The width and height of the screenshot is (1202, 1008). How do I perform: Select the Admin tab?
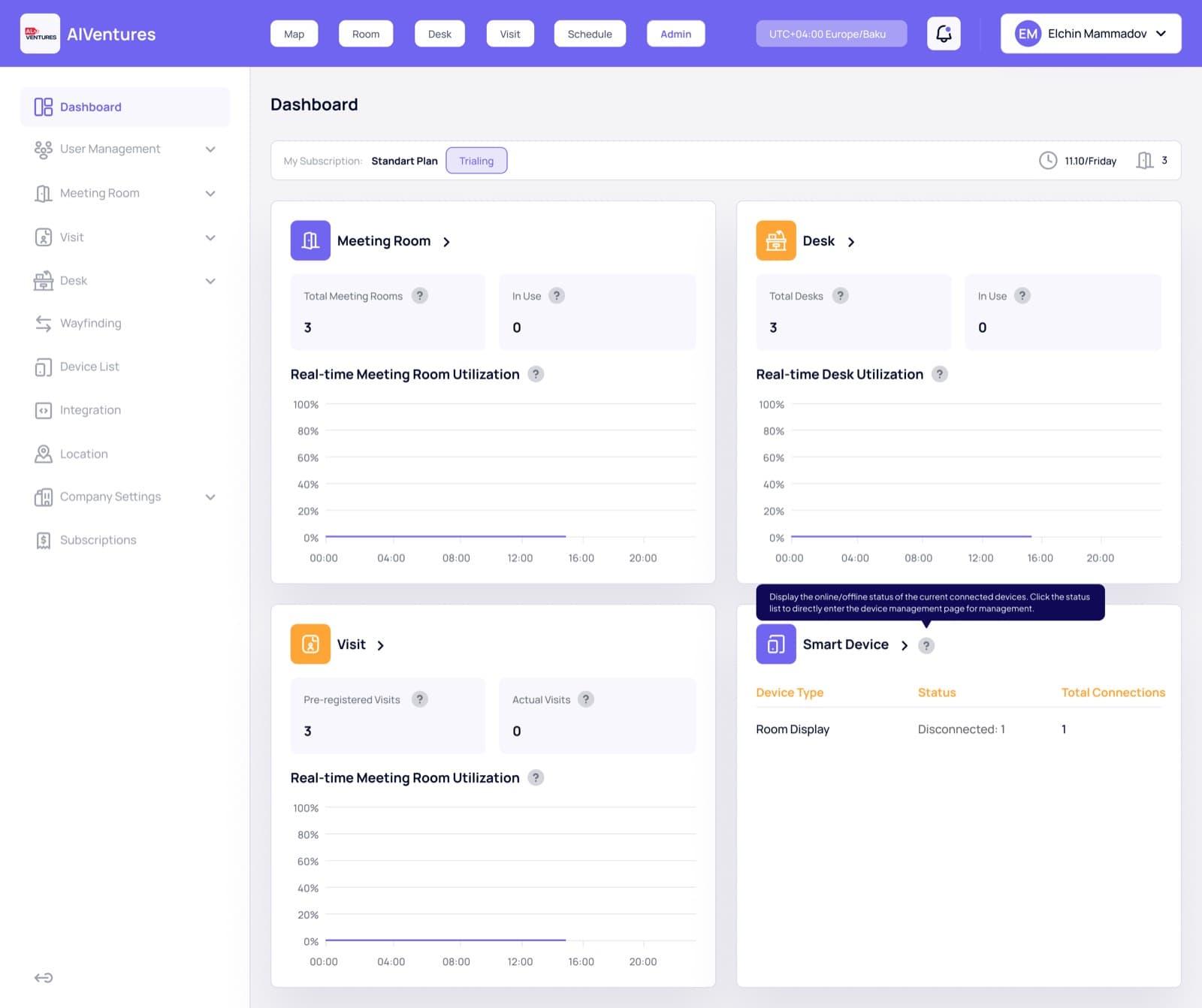pos(675,34)
